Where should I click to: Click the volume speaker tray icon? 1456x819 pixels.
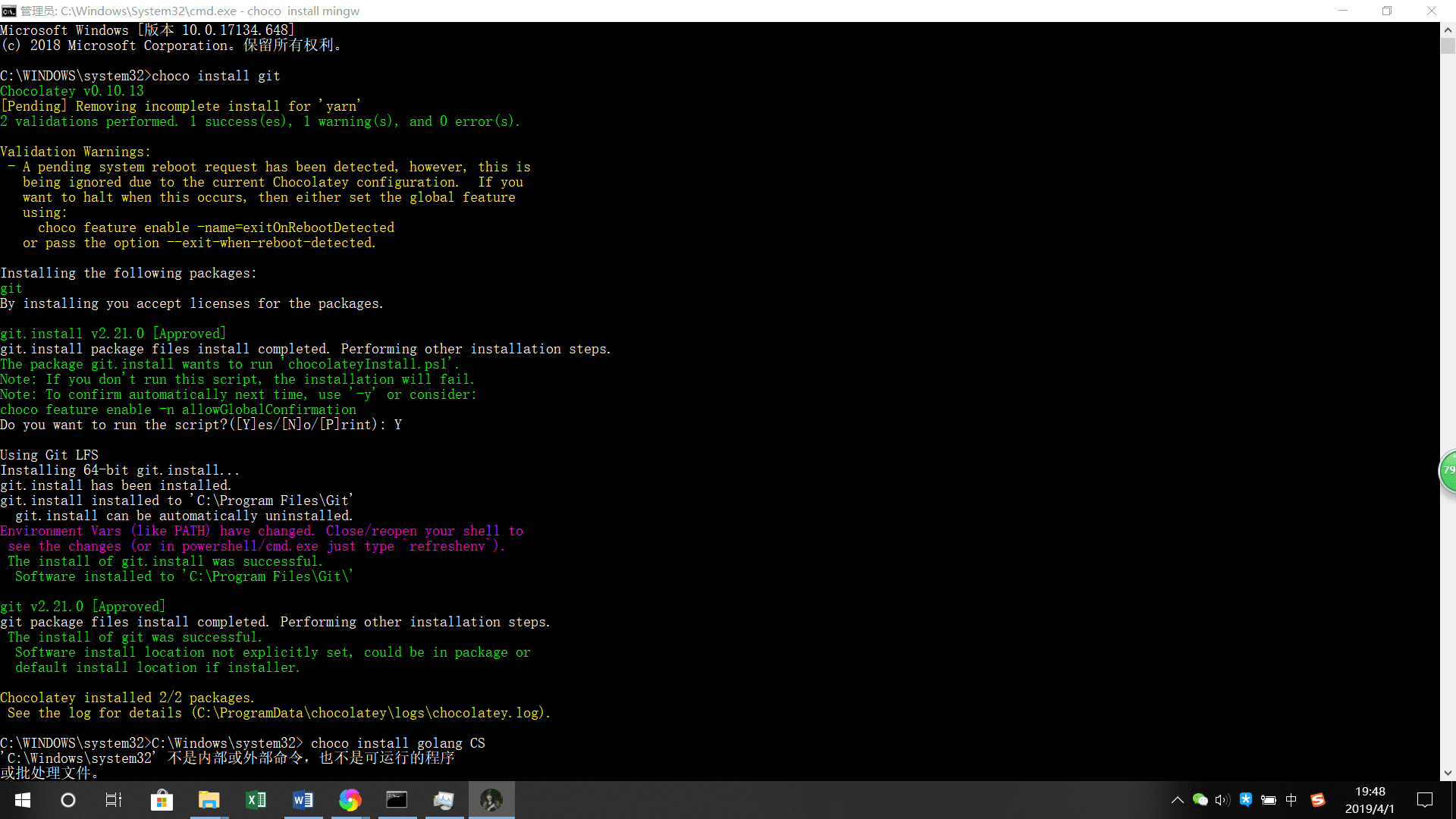click(x=1222, y=800)
